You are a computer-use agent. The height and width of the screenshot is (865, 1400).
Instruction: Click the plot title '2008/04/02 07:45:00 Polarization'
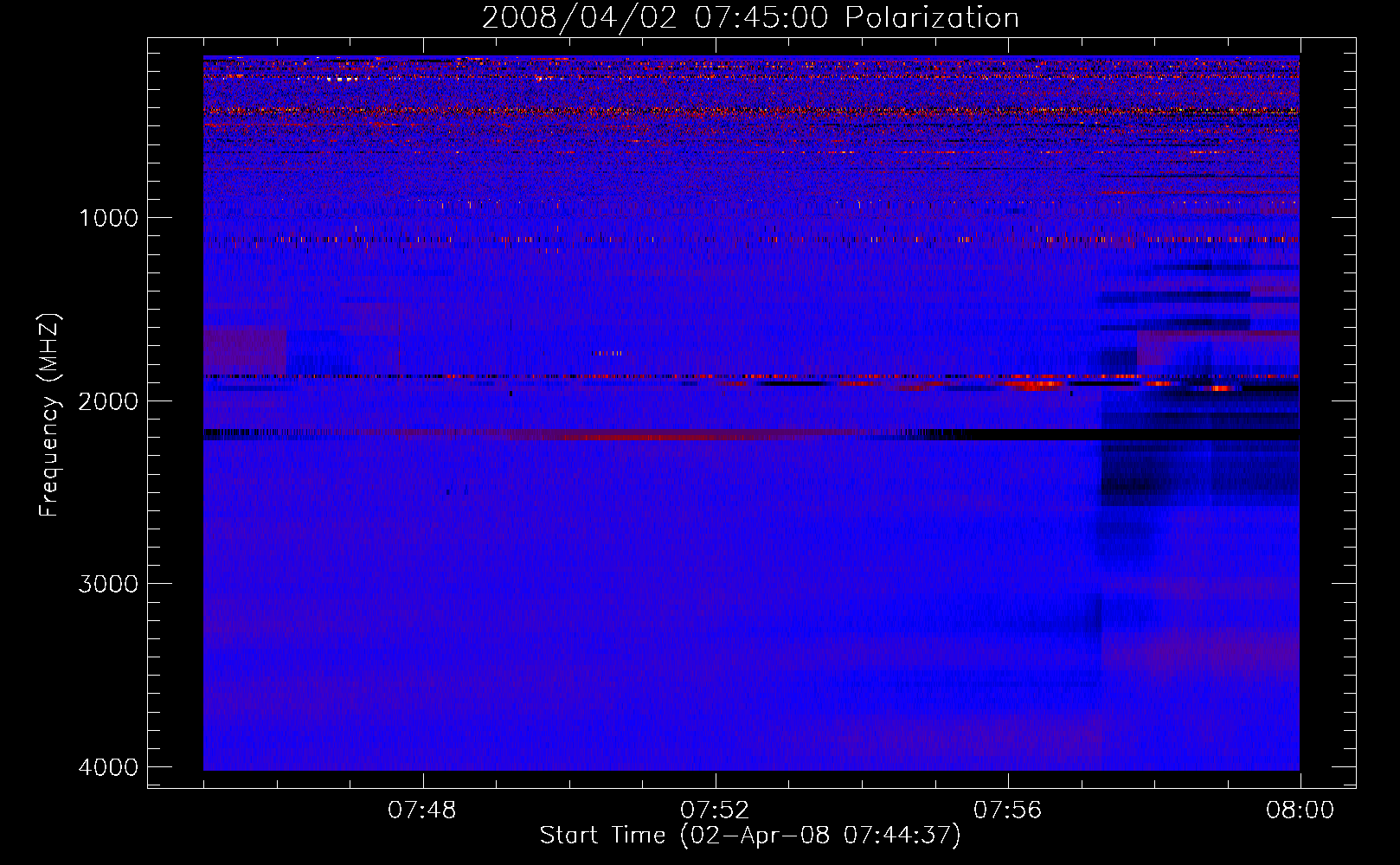tap(750, 18)
